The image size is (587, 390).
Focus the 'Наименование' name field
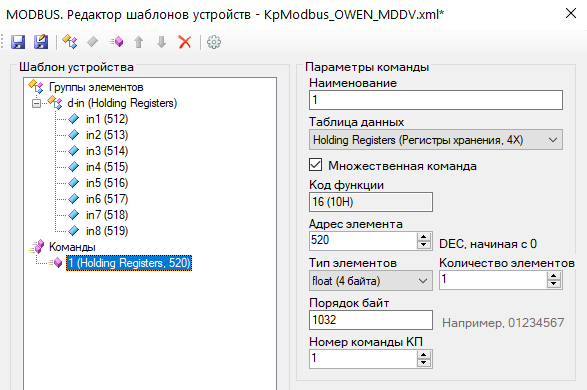[436, 100]
